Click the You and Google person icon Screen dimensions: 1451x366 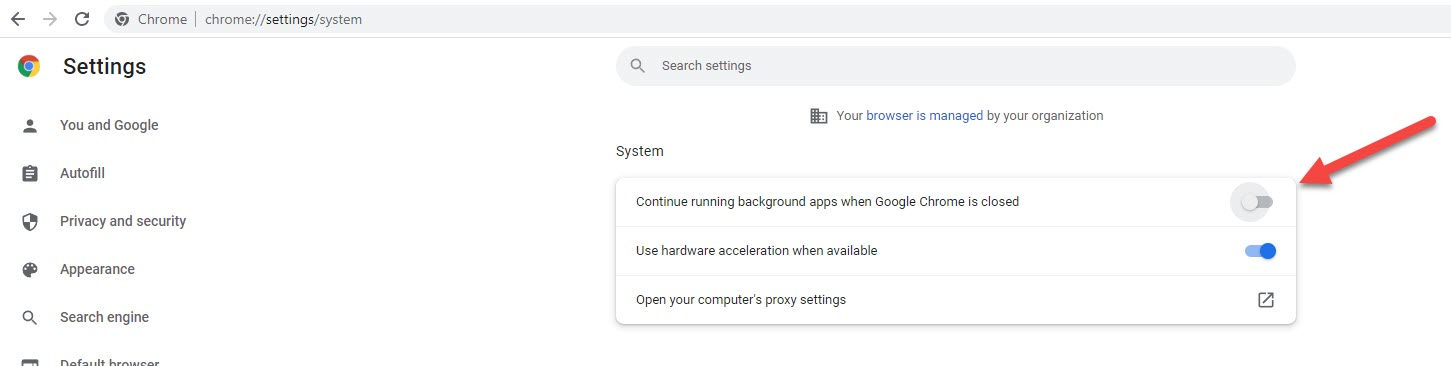[30, 125]
